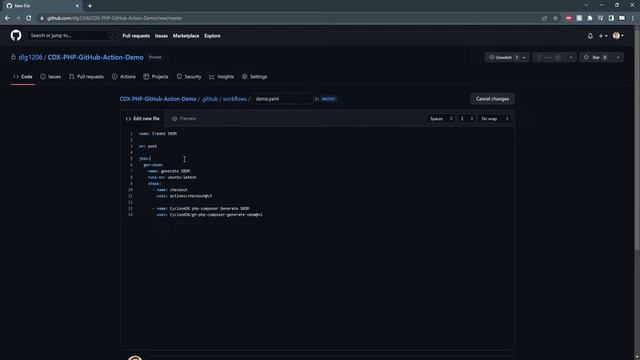Image resolution: width=640 pixels, height=360 pixels.
Task: Click the site lock icon in address bar
Action: click(42, 18)
